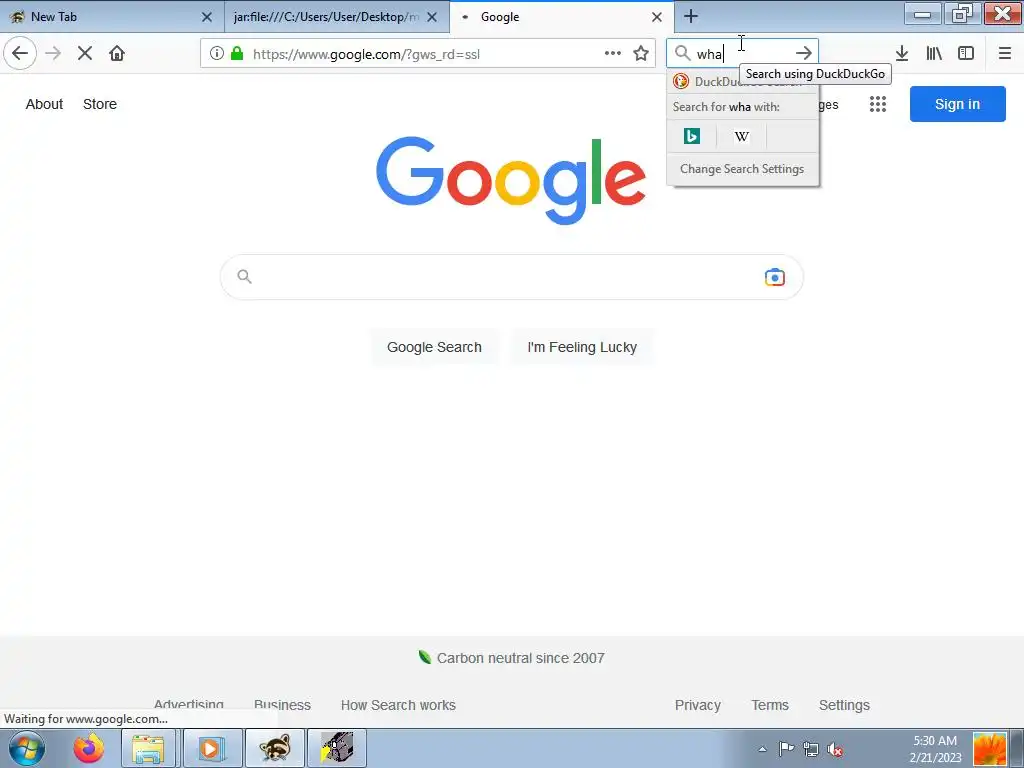1024x768 pixels.
Task: Open the downloads arrow icon
Action: click(x=902, y=53)
